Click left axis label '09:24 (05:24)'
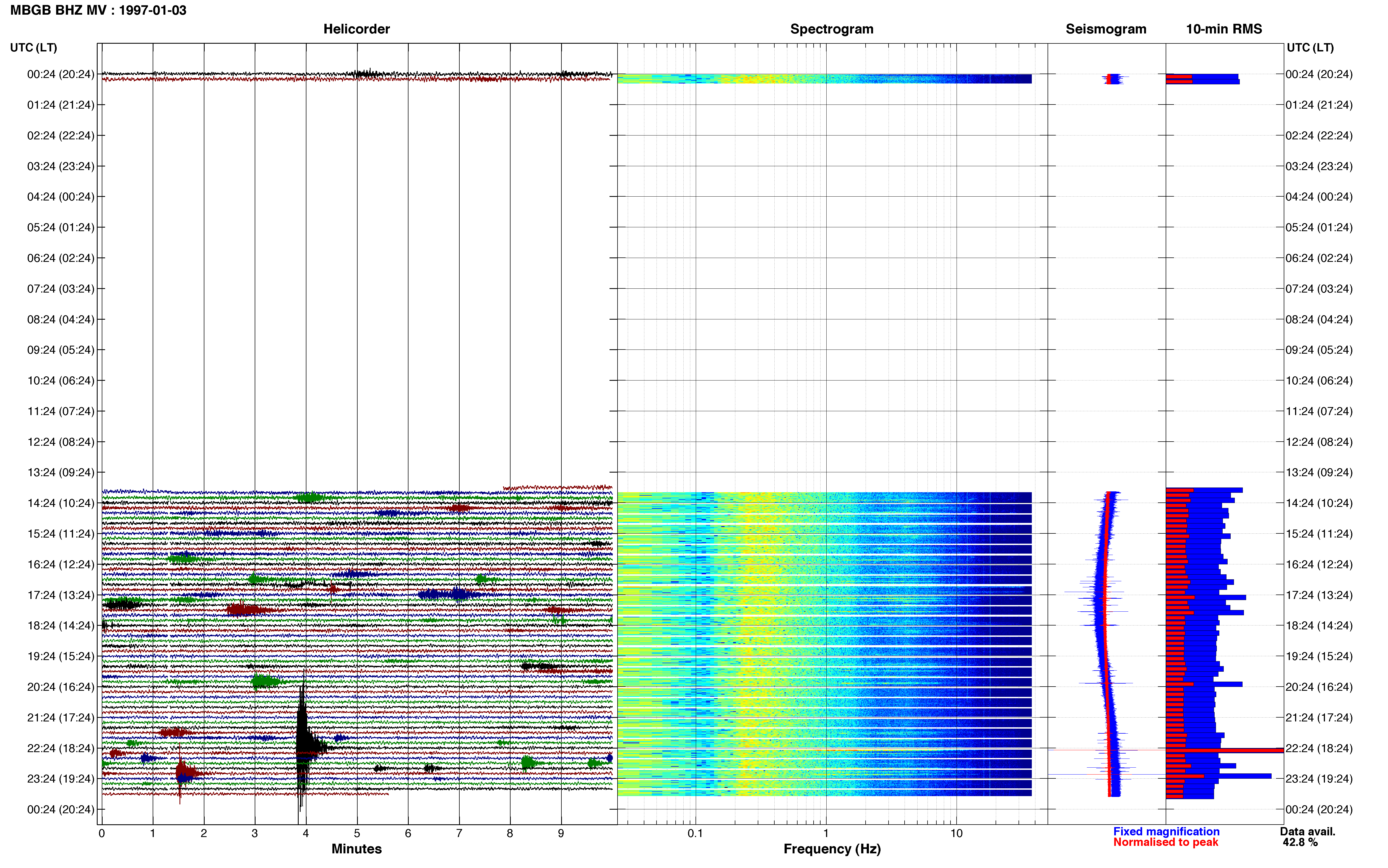The height and width of the screenshot is (868, 1388). [x=61, y=350]
